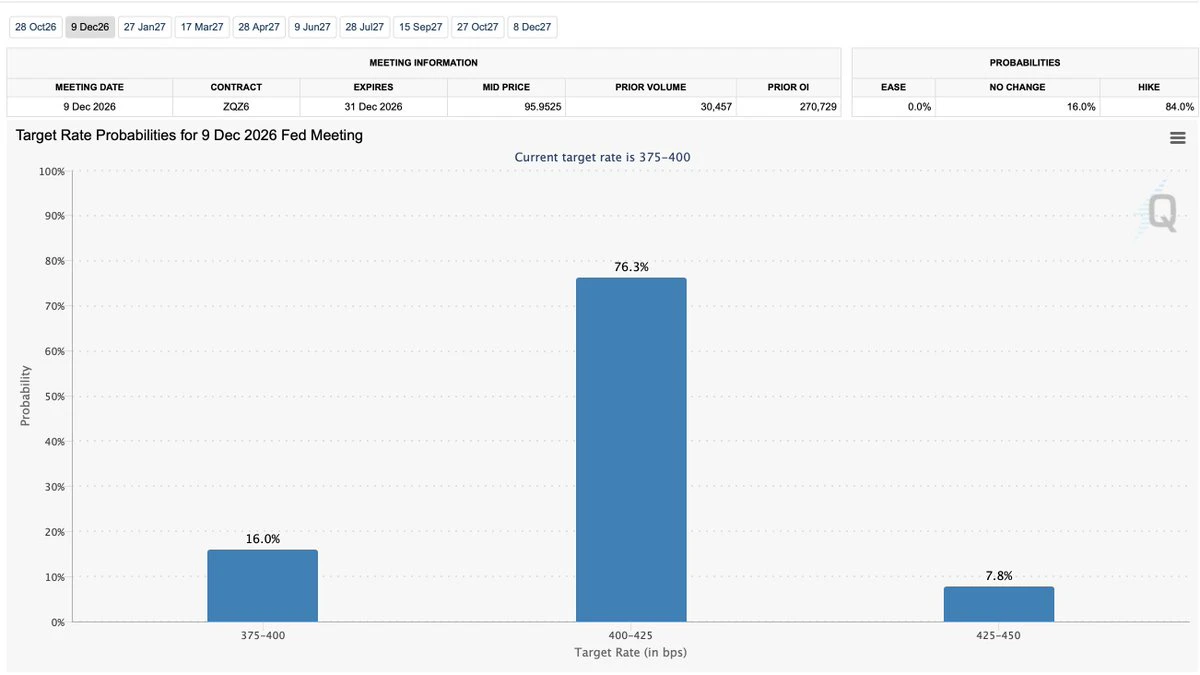
Task: Click the 7.8% bar data label
Action: pos(999,576)
